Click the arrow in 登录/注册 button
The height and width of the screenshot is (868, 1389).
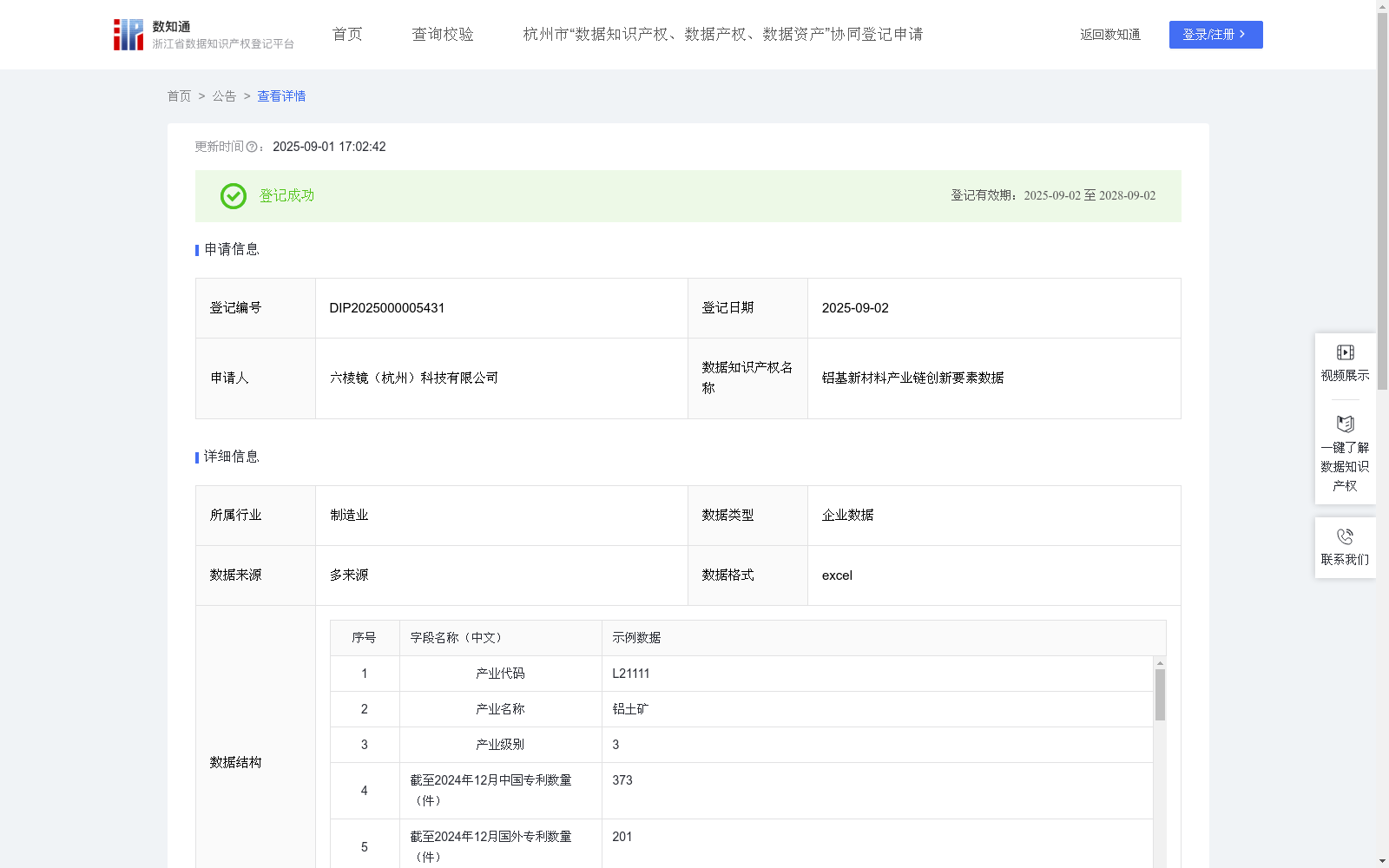point(1243,35)
